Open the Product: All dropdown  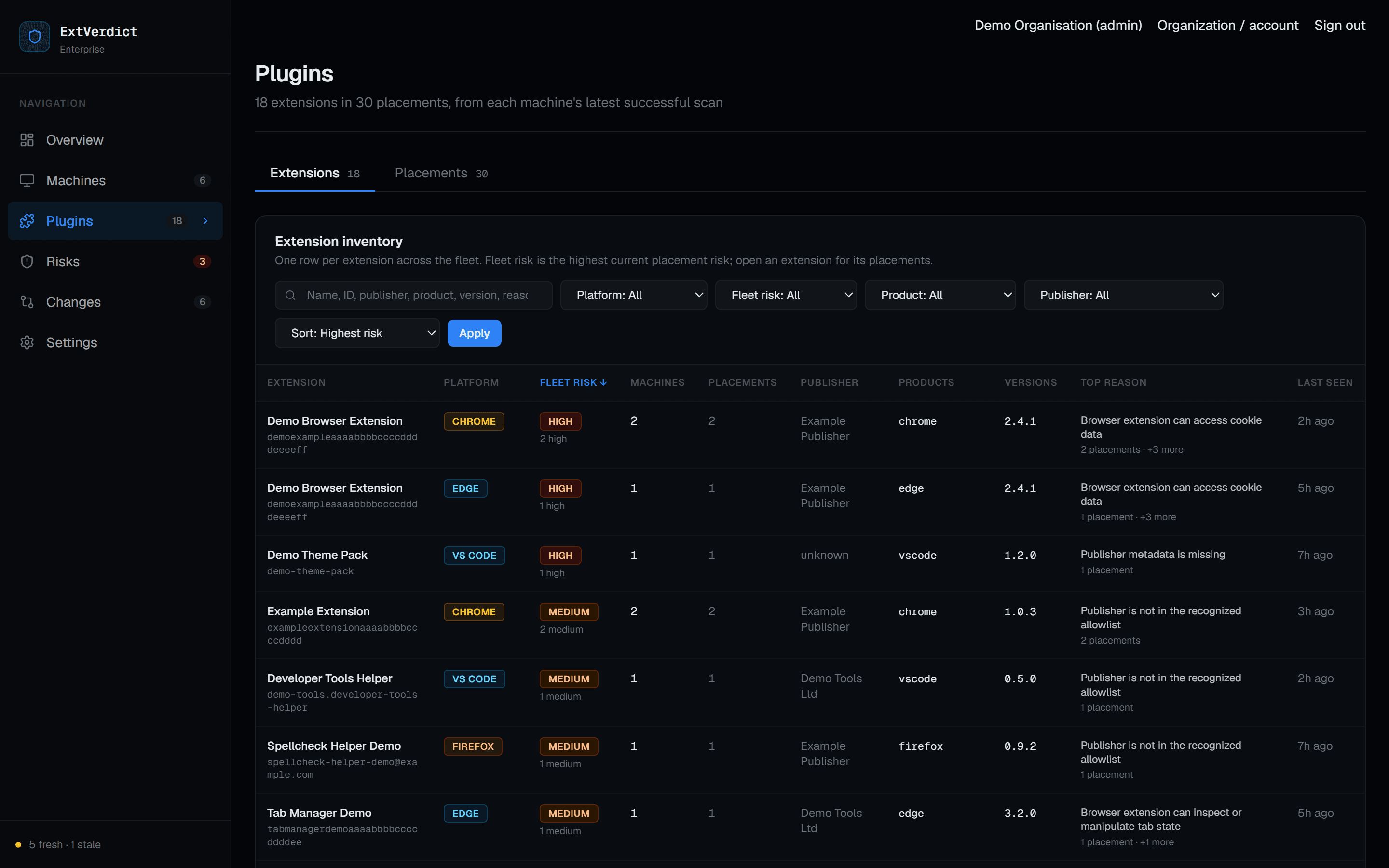click(940, 295)
